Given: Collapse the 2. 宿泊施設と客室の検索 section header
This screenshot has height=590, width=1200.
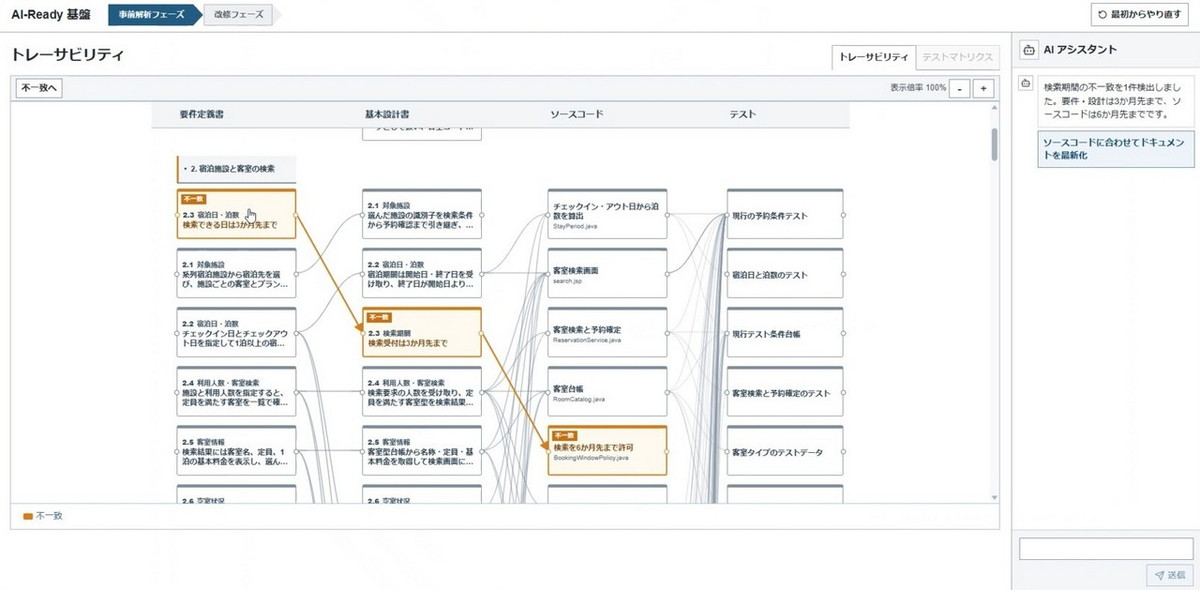Looking at the screenshot, I should click(237, 169).
